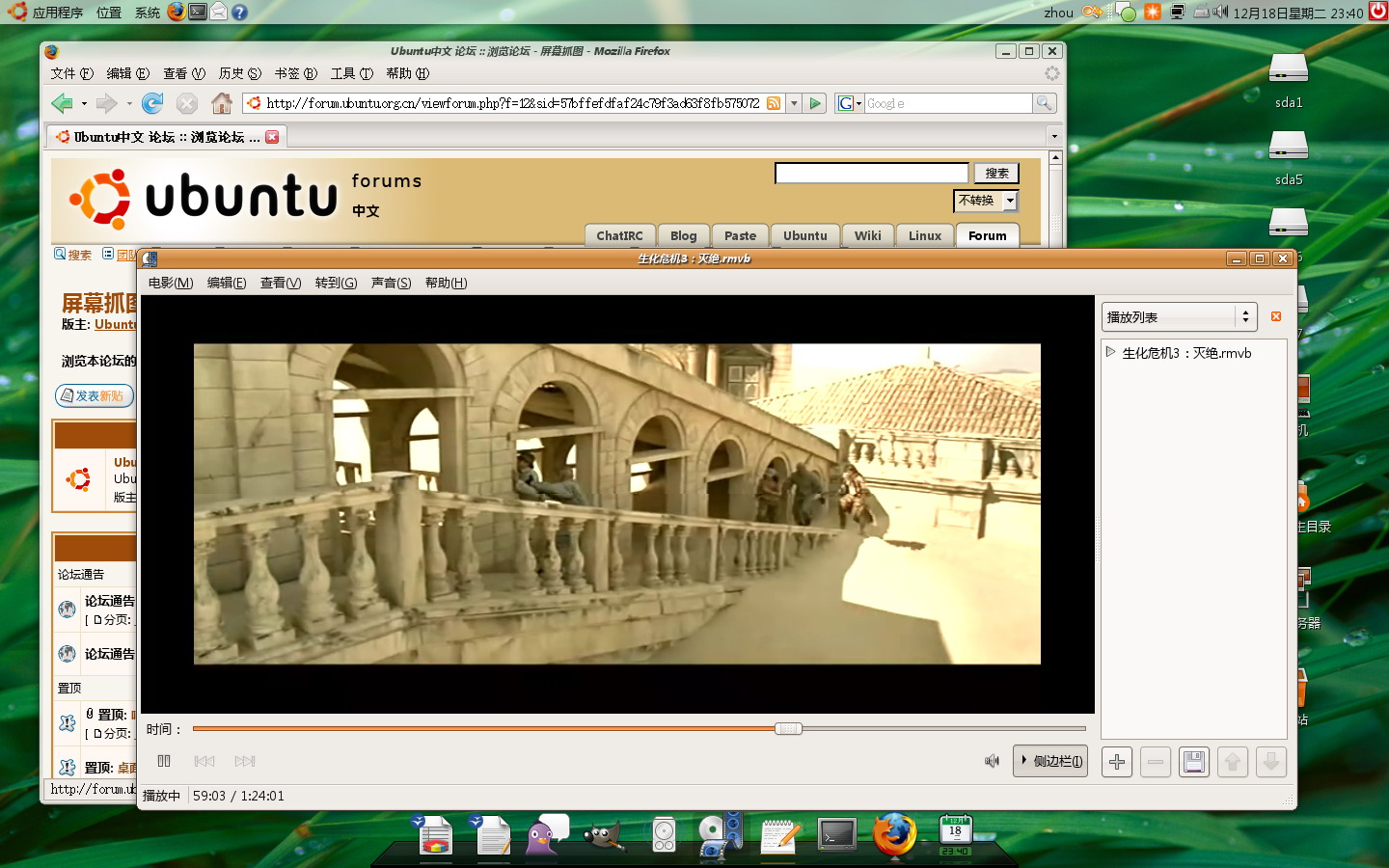Click the Firefox Google search field
The width and height of the screenshot is (1389, 868).
coord(948,103)
